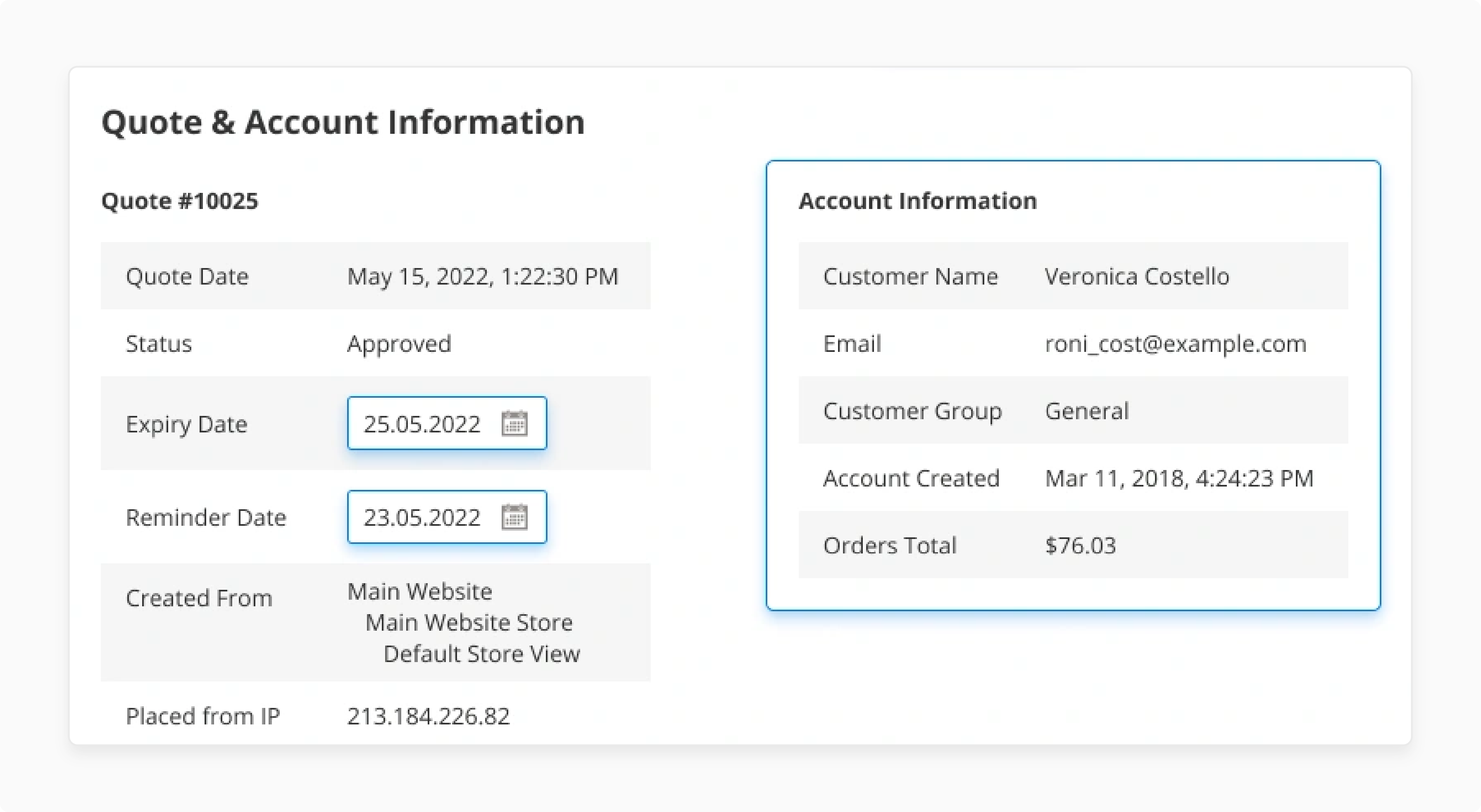Click the Customer Name label
The image size is (1481, 812).
click(911, 276)
